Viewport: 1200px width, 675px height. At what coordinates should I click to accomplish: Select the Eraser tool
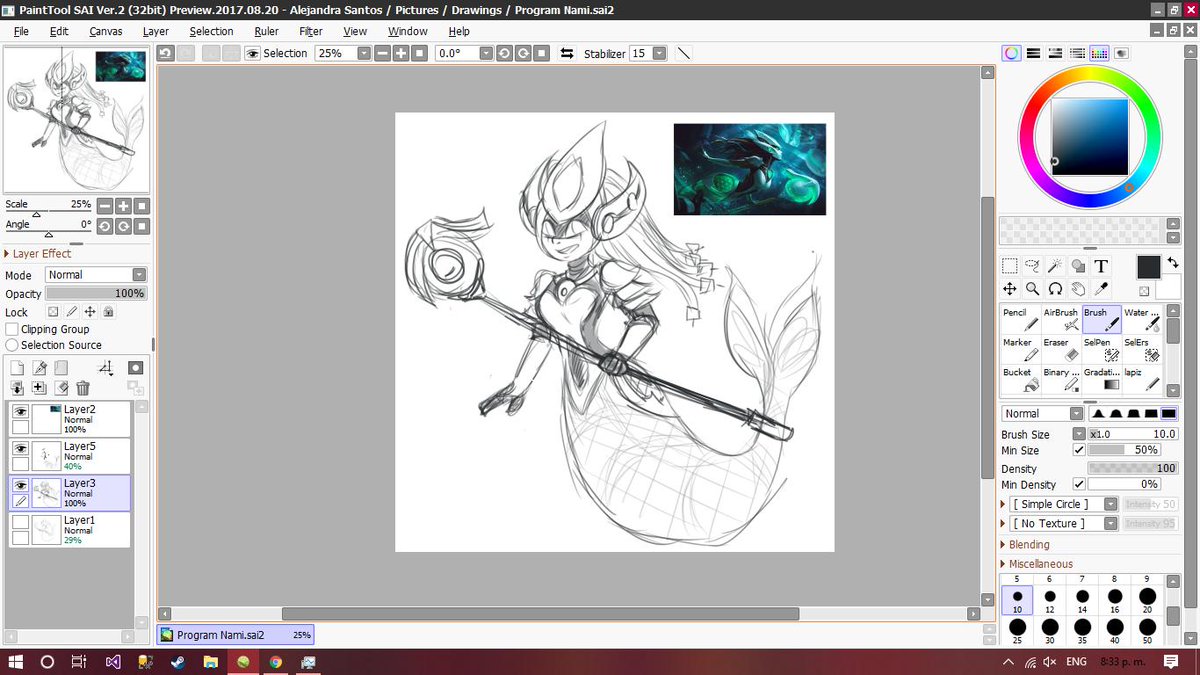point(1061,349)
